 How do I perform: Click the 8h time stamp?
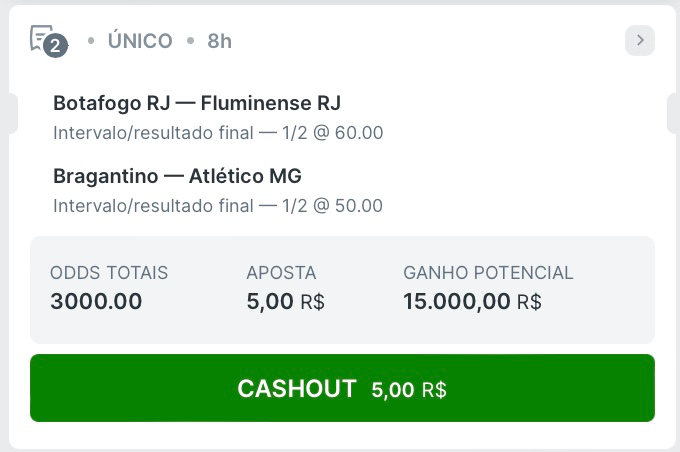pyautogui.click(x=219, y=41)
